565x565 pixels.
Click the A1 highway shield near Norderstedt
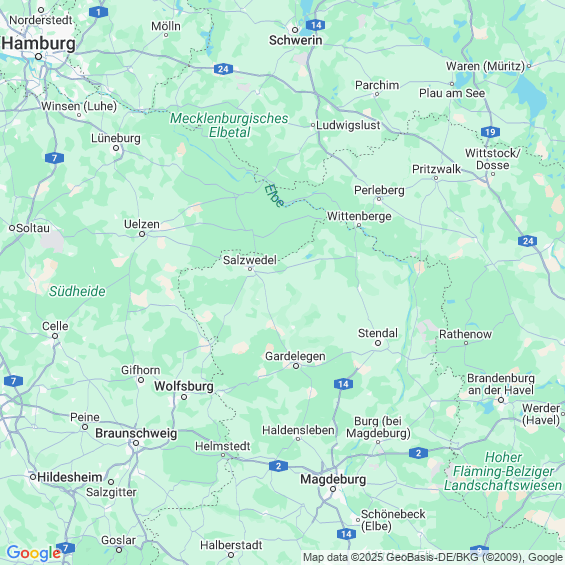[98, 12]
